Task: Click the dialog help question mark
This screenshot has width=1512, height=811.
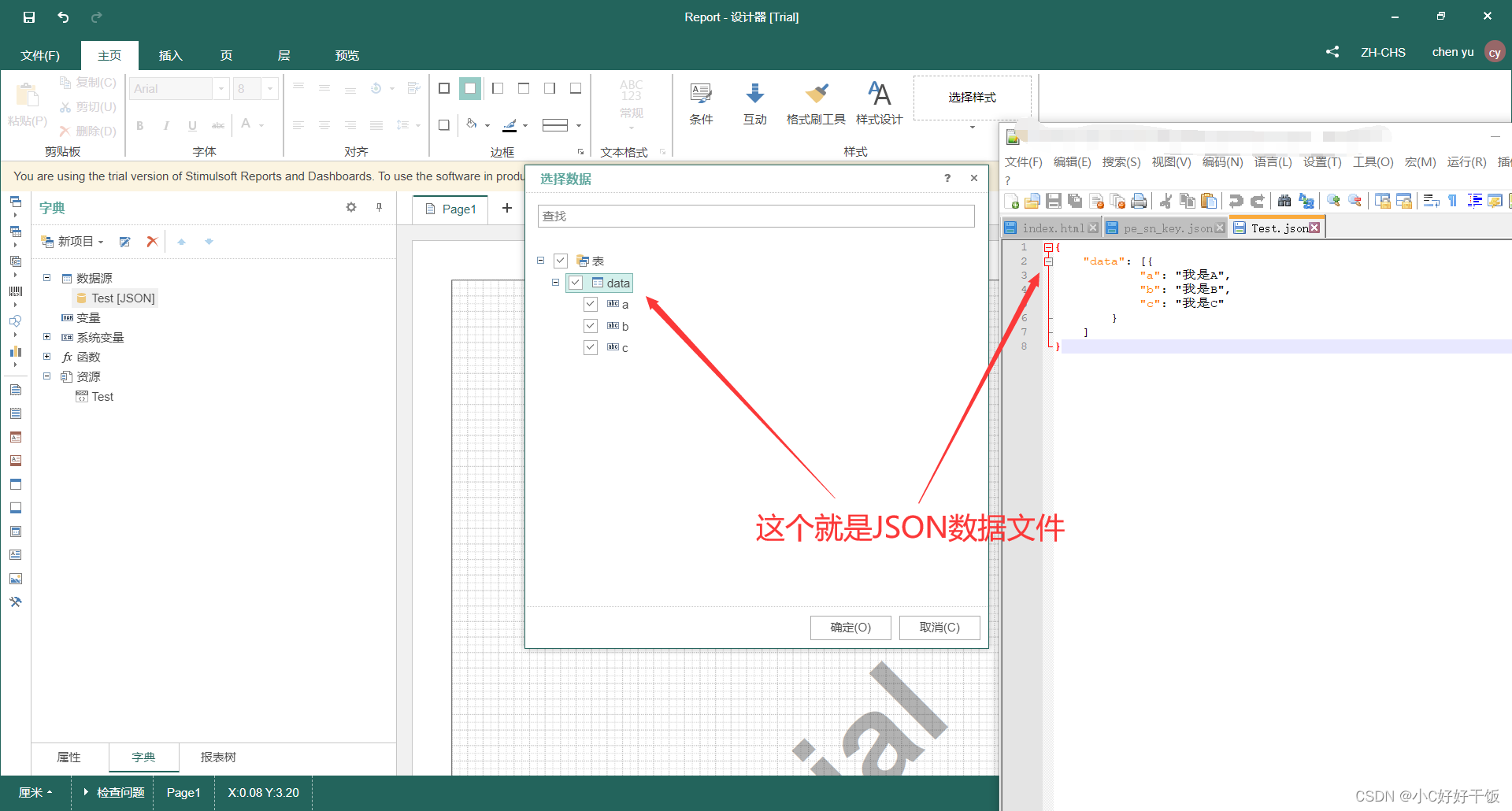Action: tap(947, 178)
